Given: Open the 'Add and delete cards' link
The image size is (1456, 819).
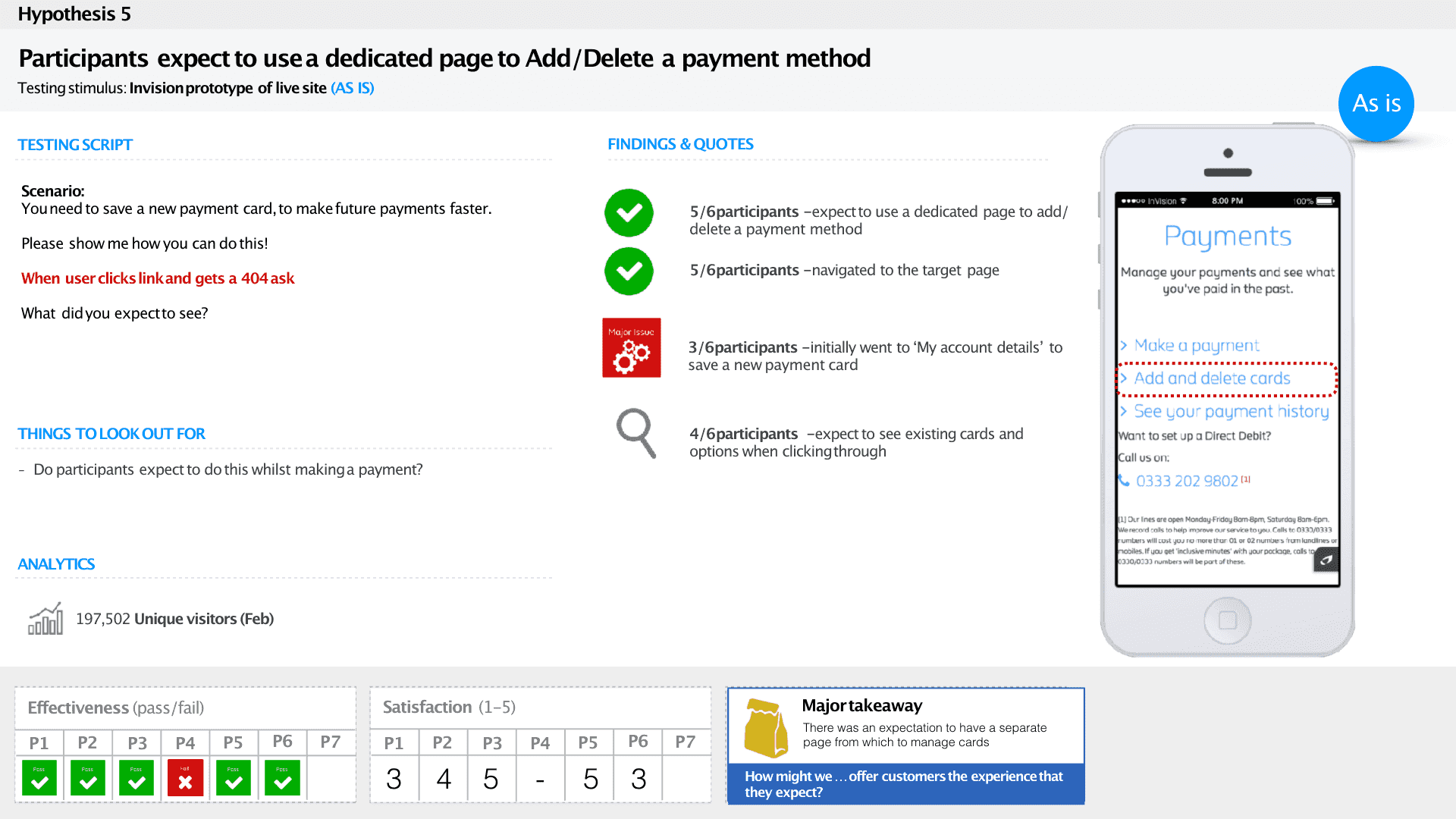Looking at the screenshot, I should 1212,378.
